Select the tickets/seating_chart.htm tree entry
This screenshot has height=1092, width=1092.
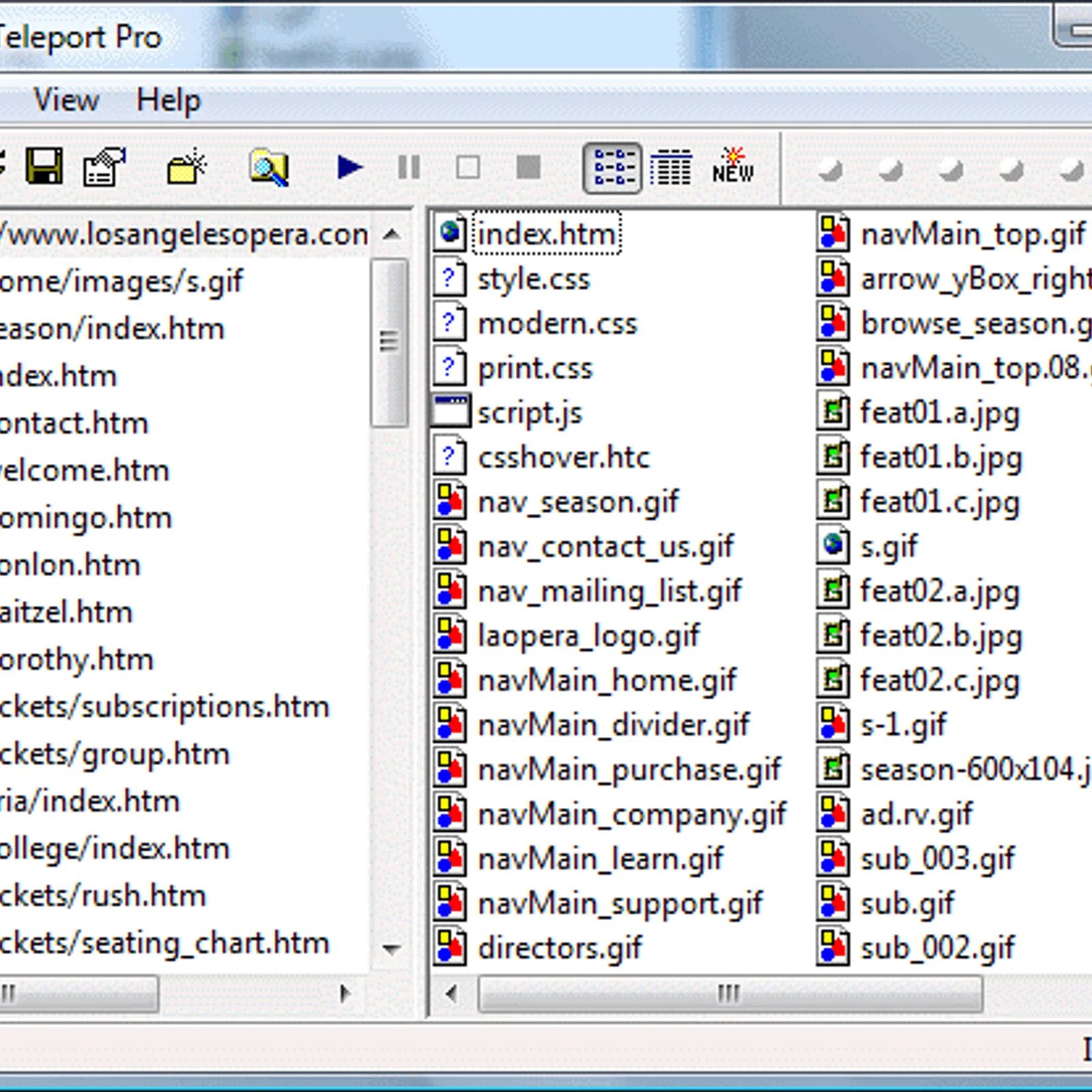coord(164,943)
